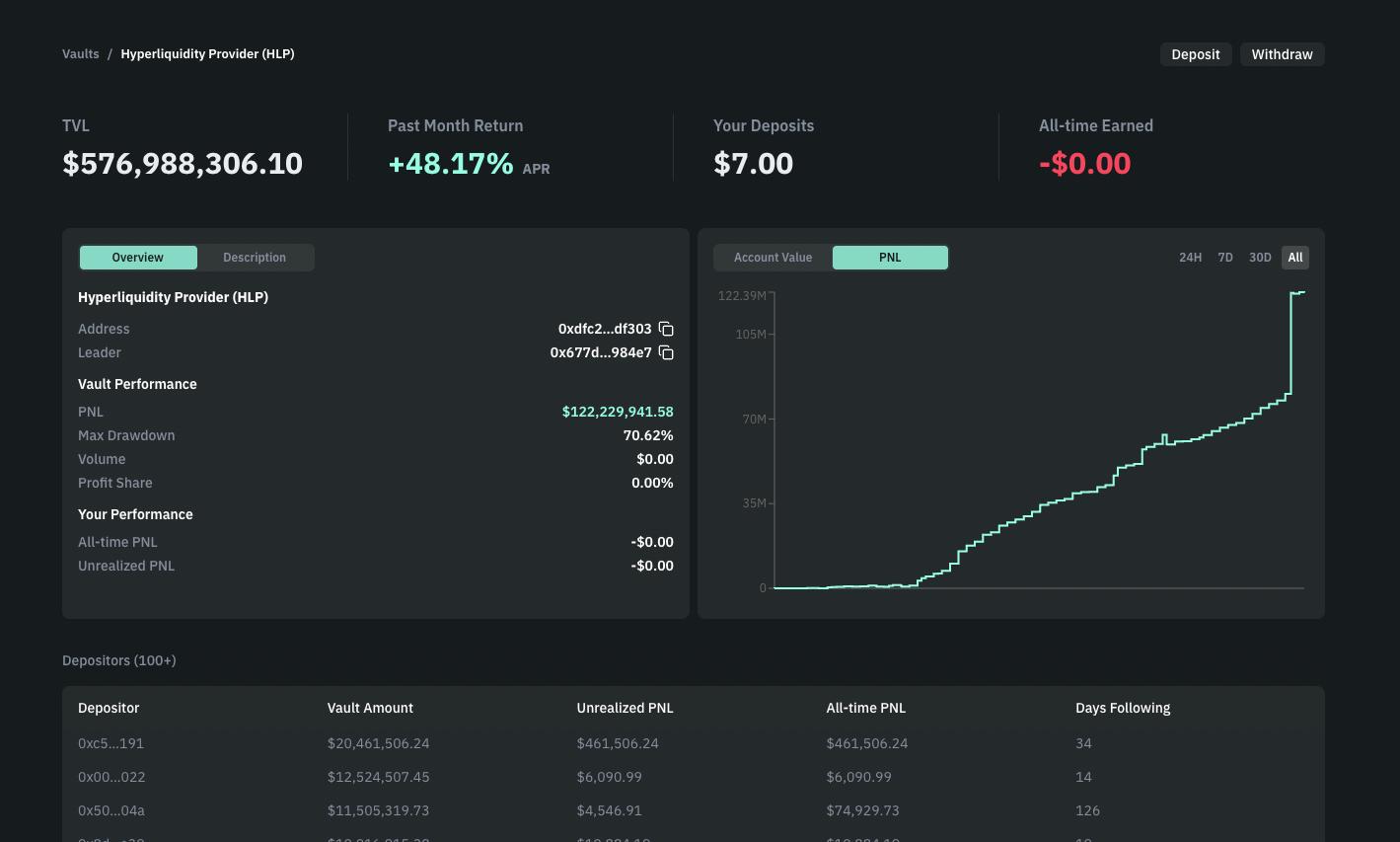
Task: Copy the leader address 0x677d...984e7
Action: [x=666, y=352]
